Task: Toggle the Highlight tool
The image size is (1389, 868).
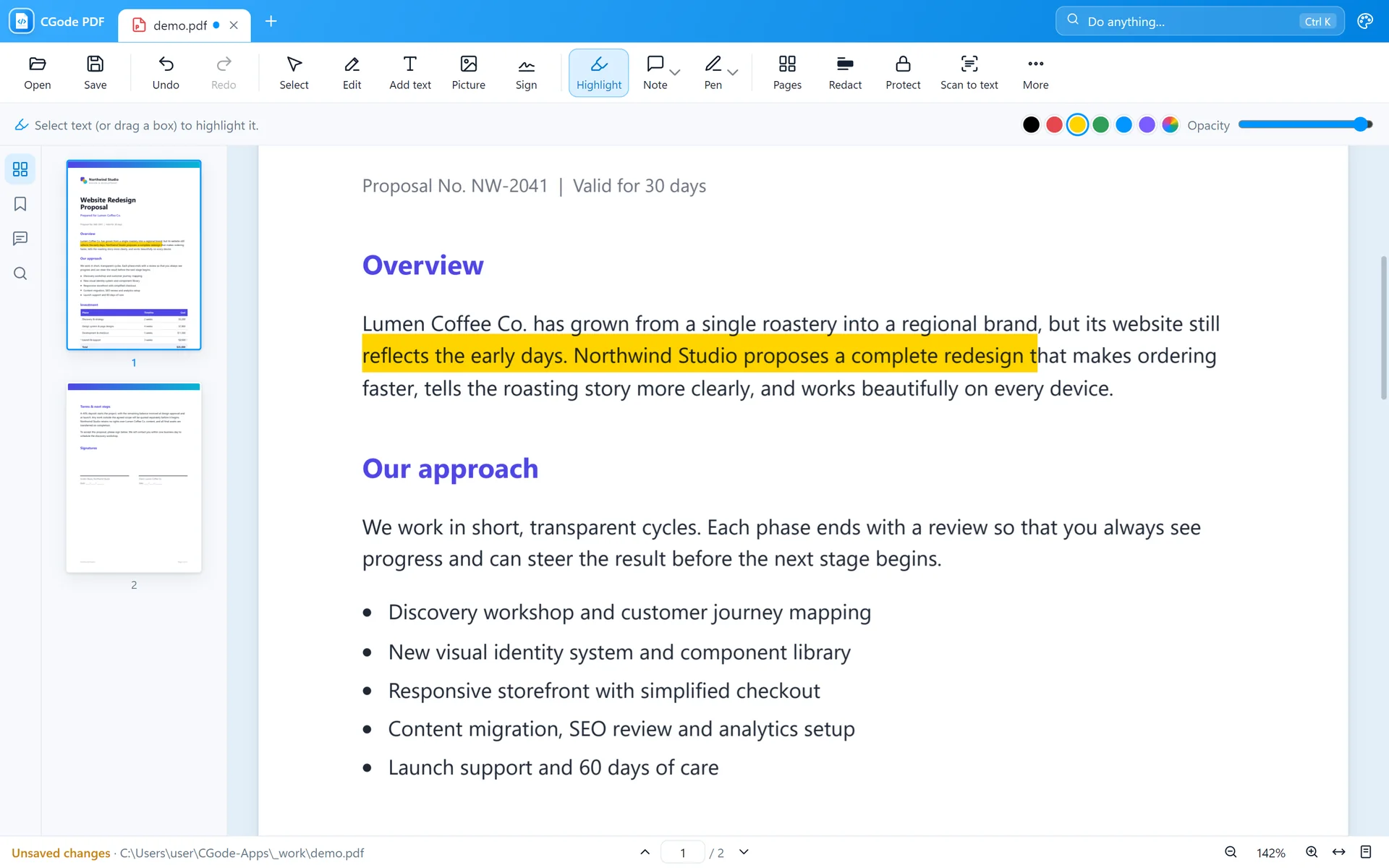Action: coord(599,73)
